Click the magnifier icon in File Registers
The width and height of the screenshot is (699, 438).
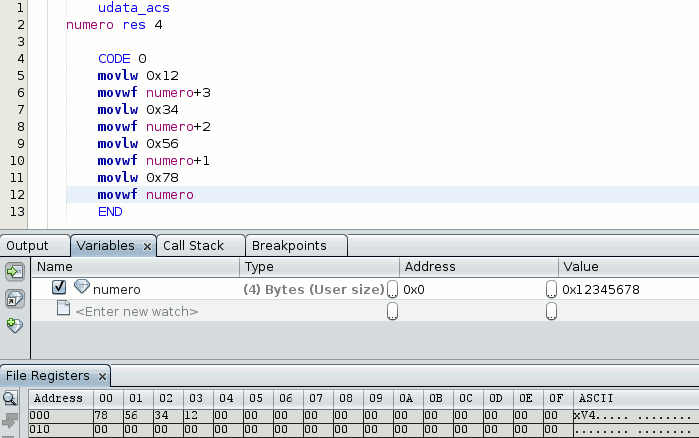[x=10, y=398]
